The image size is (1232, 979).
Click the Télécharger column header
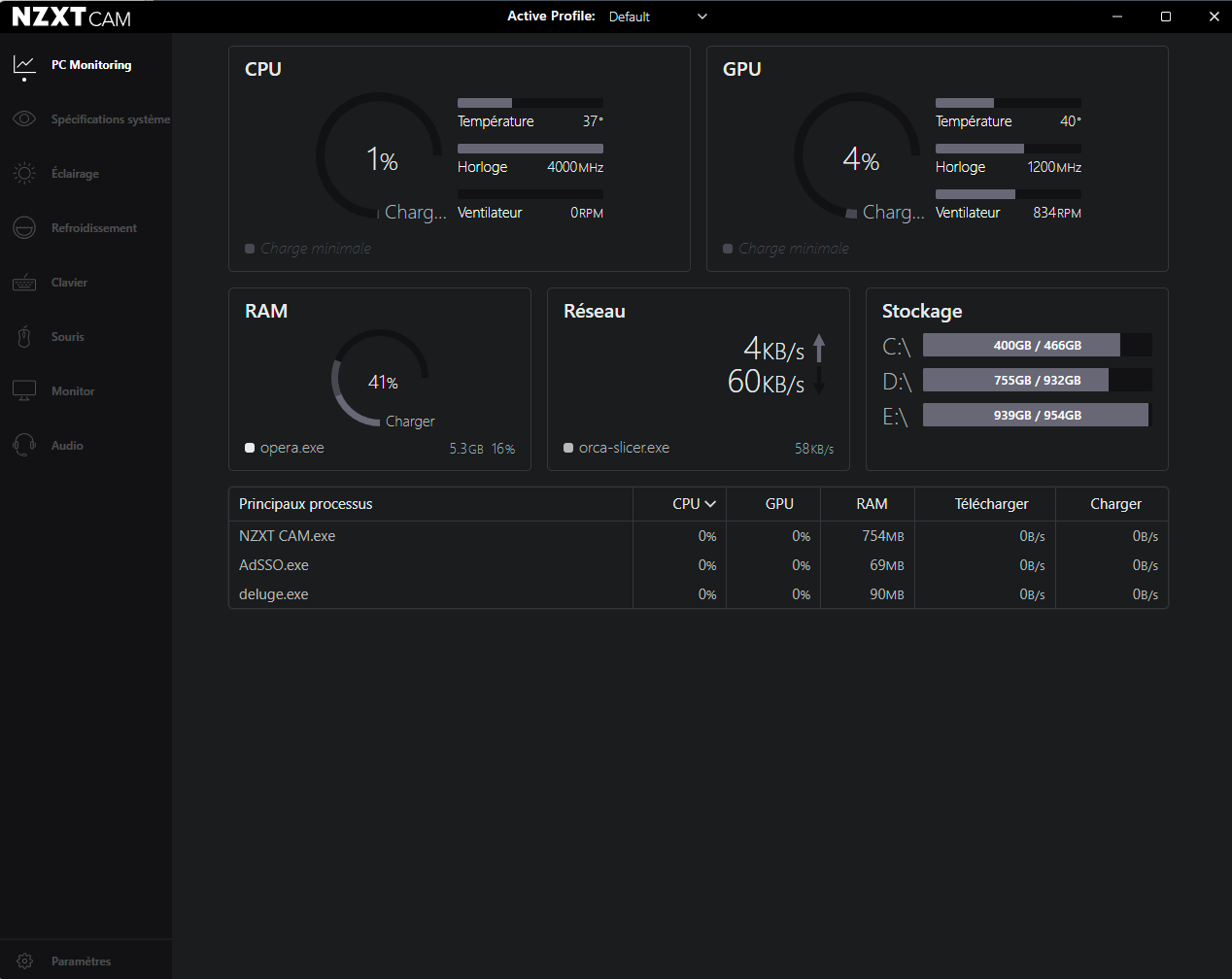[991, 504]
